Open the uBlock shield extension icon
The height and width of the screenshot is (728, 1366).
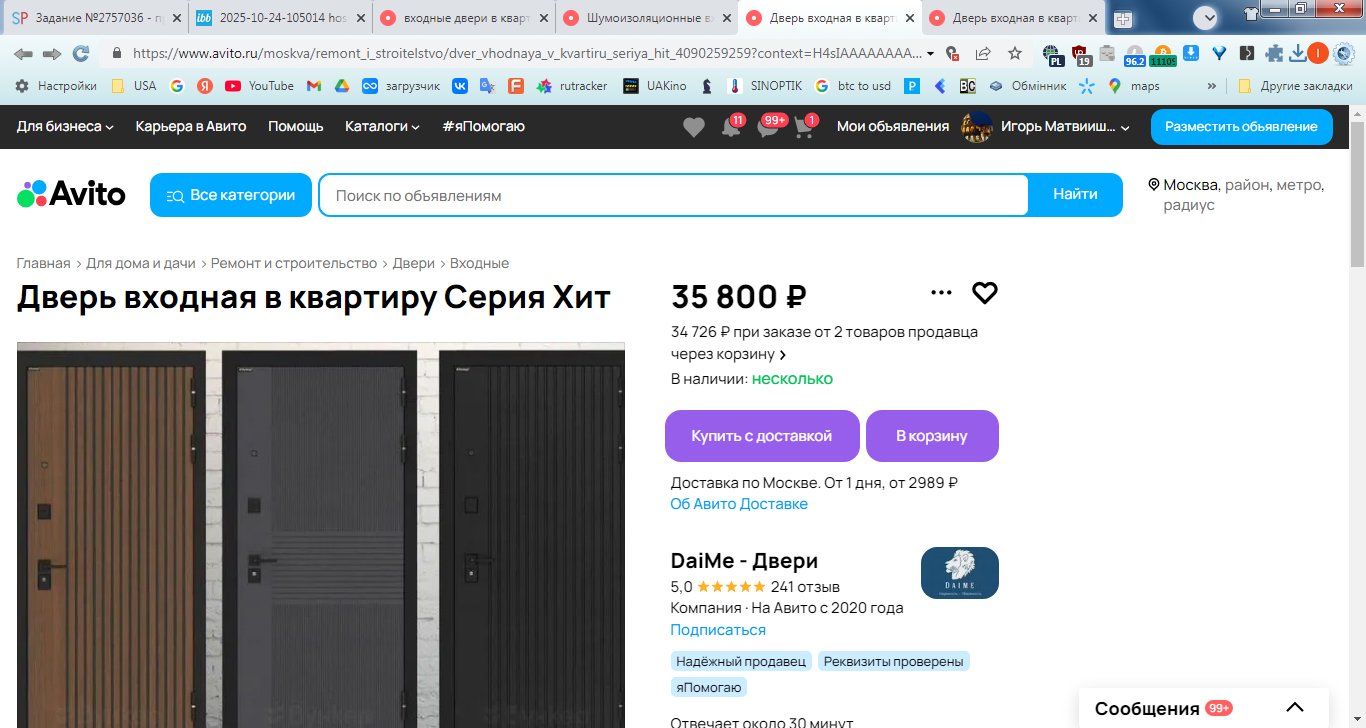coord(1080,54)
